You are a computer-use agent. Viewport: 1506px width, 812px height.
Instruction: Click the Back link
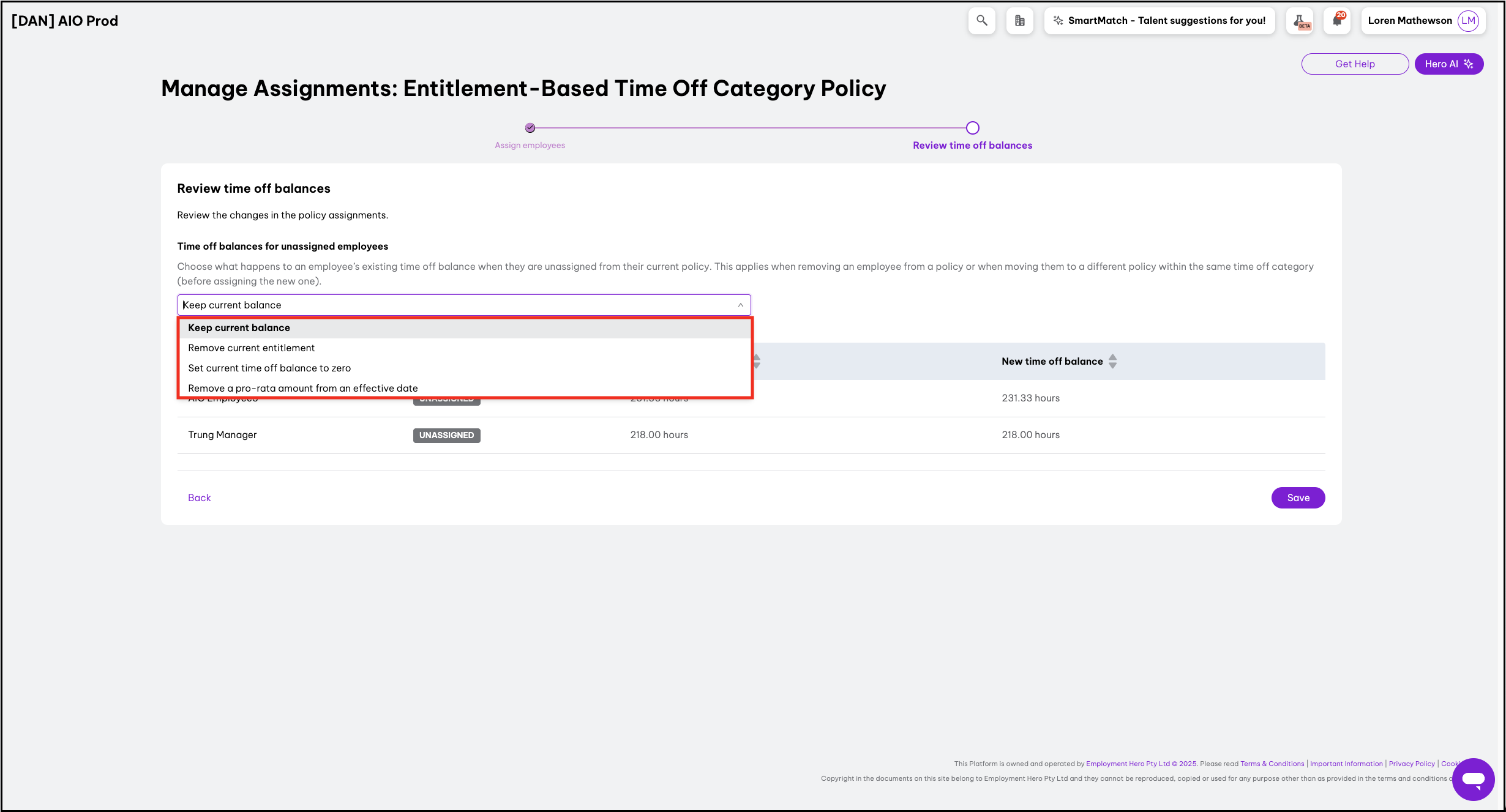tap(199, 497)
